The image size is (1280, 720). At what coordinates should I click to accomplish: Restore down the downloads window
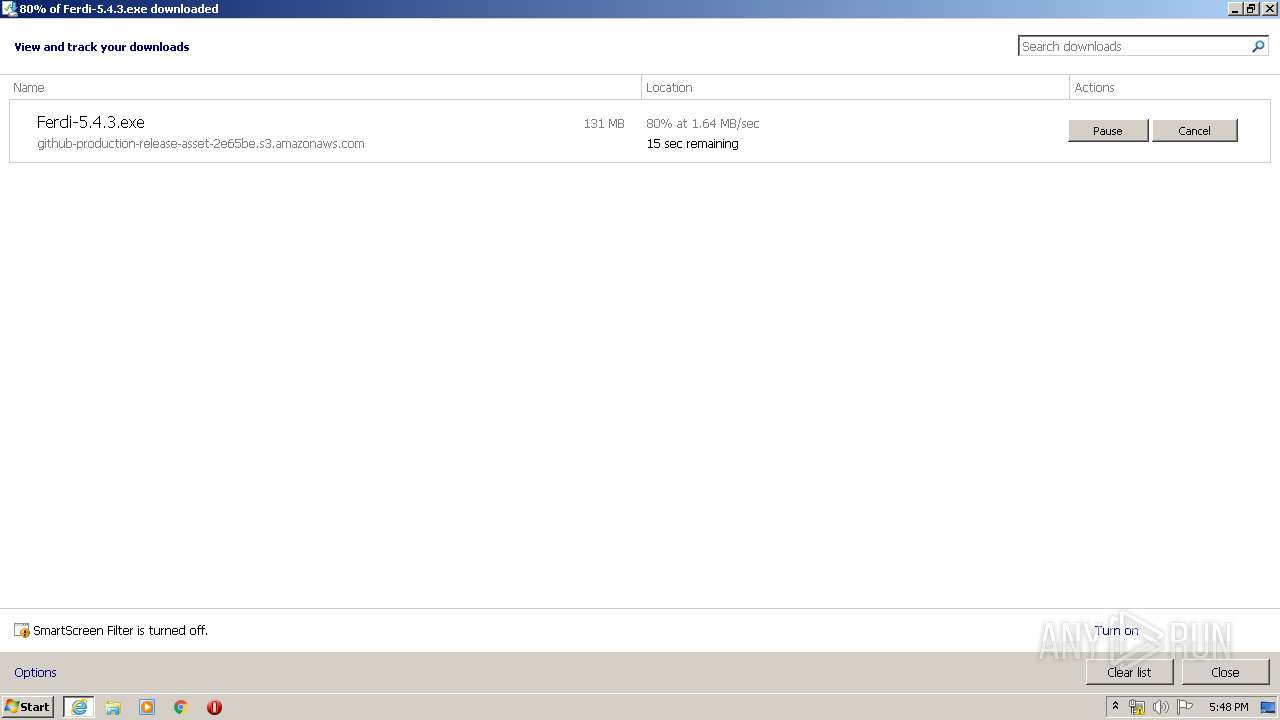pyautogui.click(x=1251, y=8)
